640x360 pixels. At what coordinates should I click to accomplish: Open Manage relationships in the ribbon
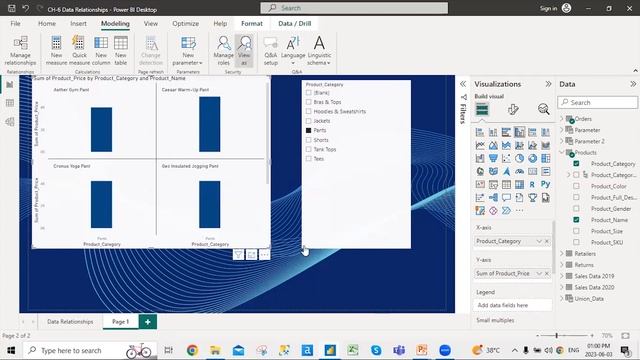(20, 51)
